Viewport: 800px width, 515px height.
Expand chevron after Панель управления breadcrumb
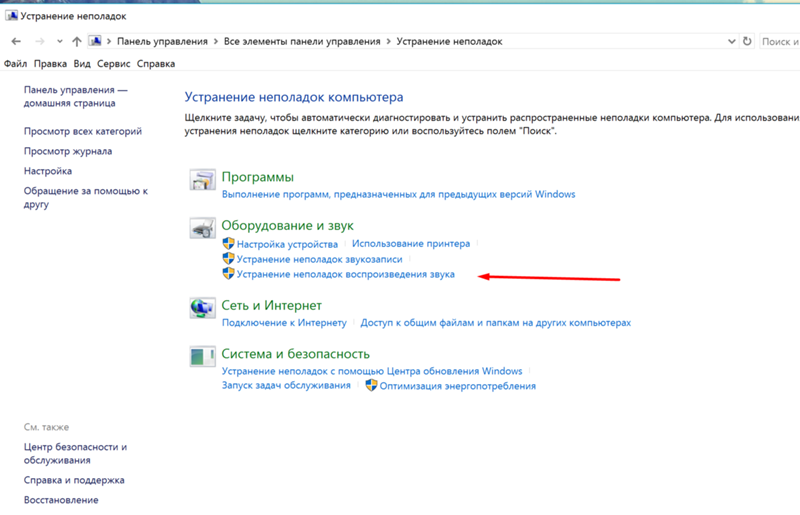216,41
